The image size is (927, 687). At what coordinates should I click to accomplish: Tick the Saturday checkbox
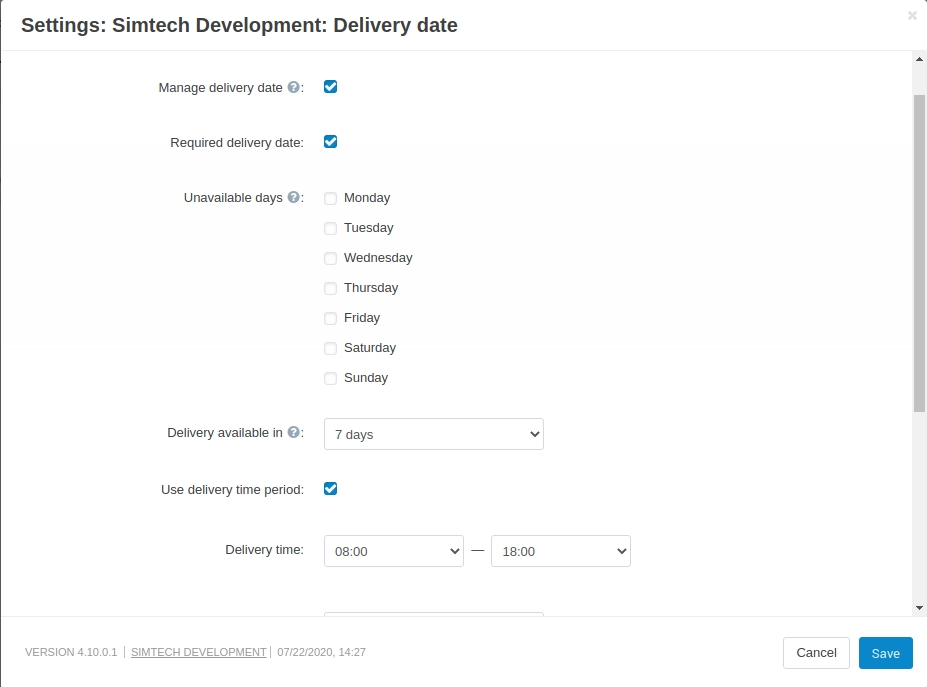330,348
